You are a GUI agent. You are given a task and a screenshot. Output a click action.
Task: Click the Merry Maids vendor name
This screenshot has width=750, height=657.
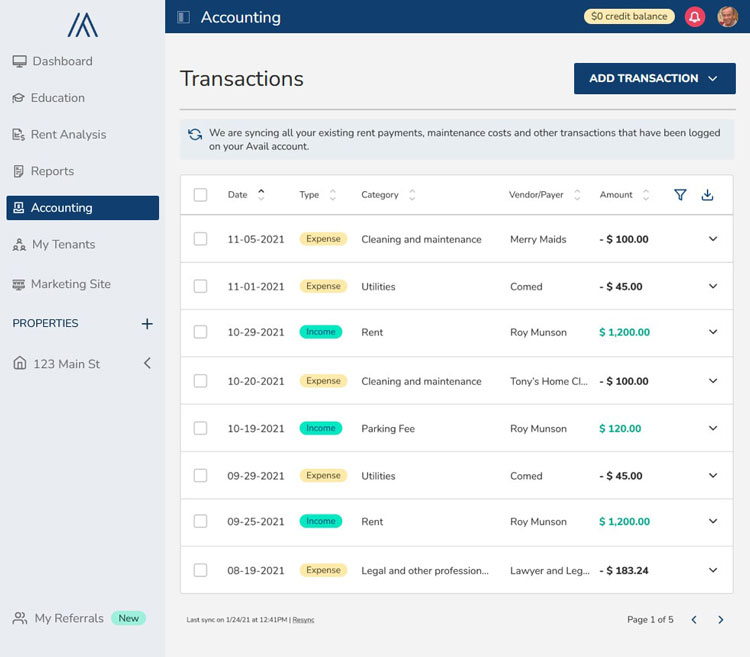coord(538,239)
